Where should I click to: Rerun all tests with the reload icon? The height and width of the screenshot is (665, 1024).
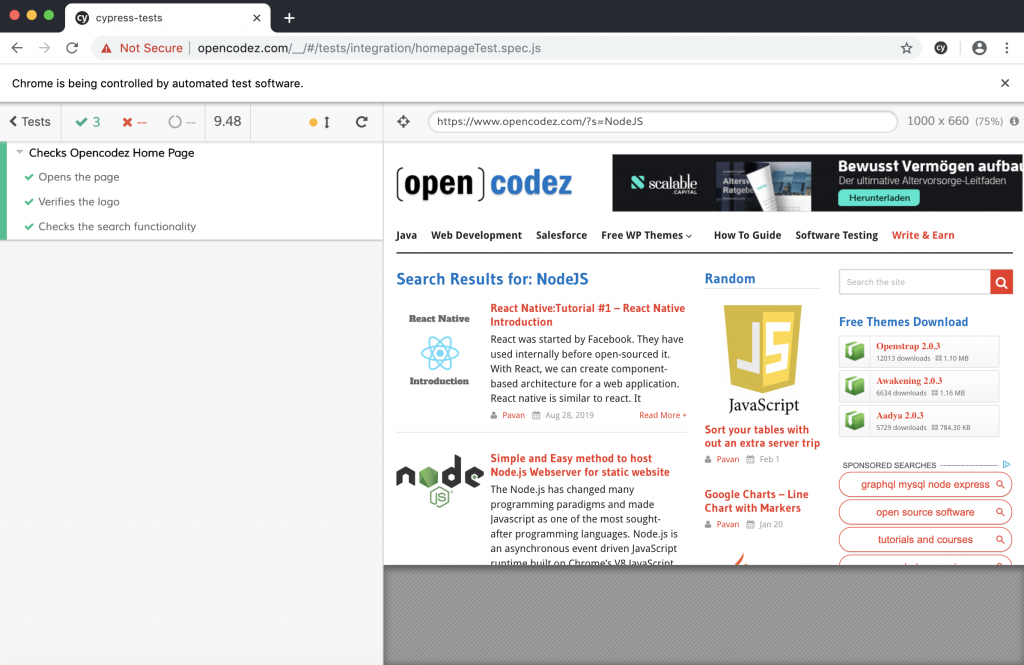click(361, 122)
